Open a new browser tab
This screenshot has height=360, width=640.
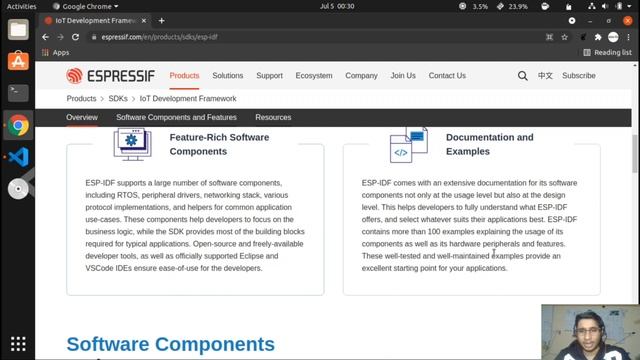click(x=162, y=20)
